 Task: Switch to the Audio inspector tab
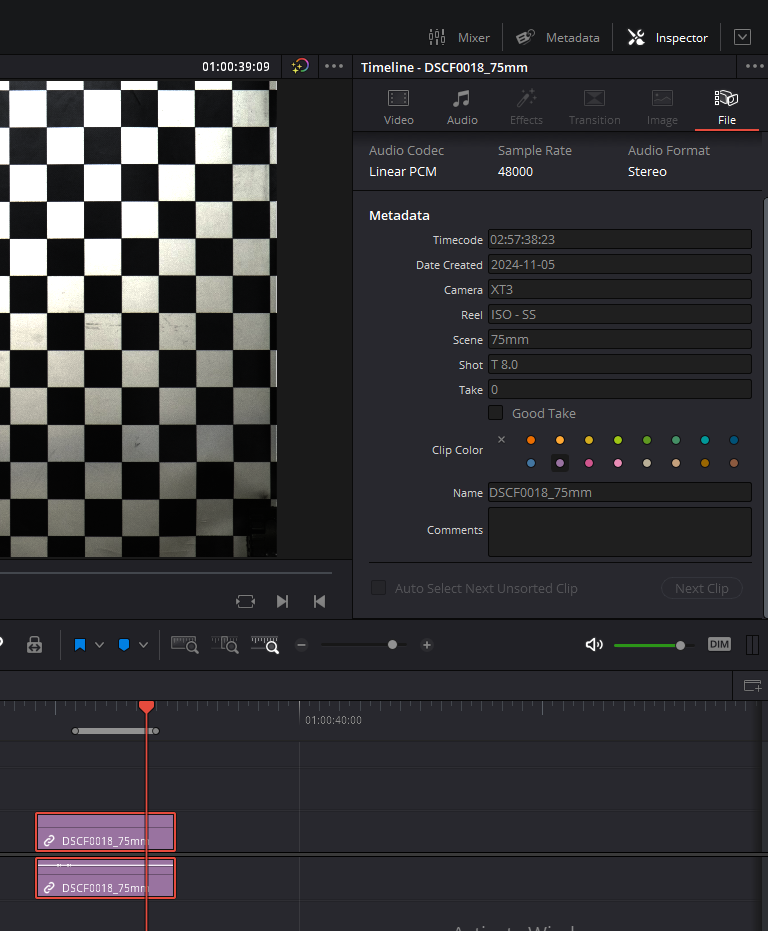pyautogui.click(x=461, y=107)
